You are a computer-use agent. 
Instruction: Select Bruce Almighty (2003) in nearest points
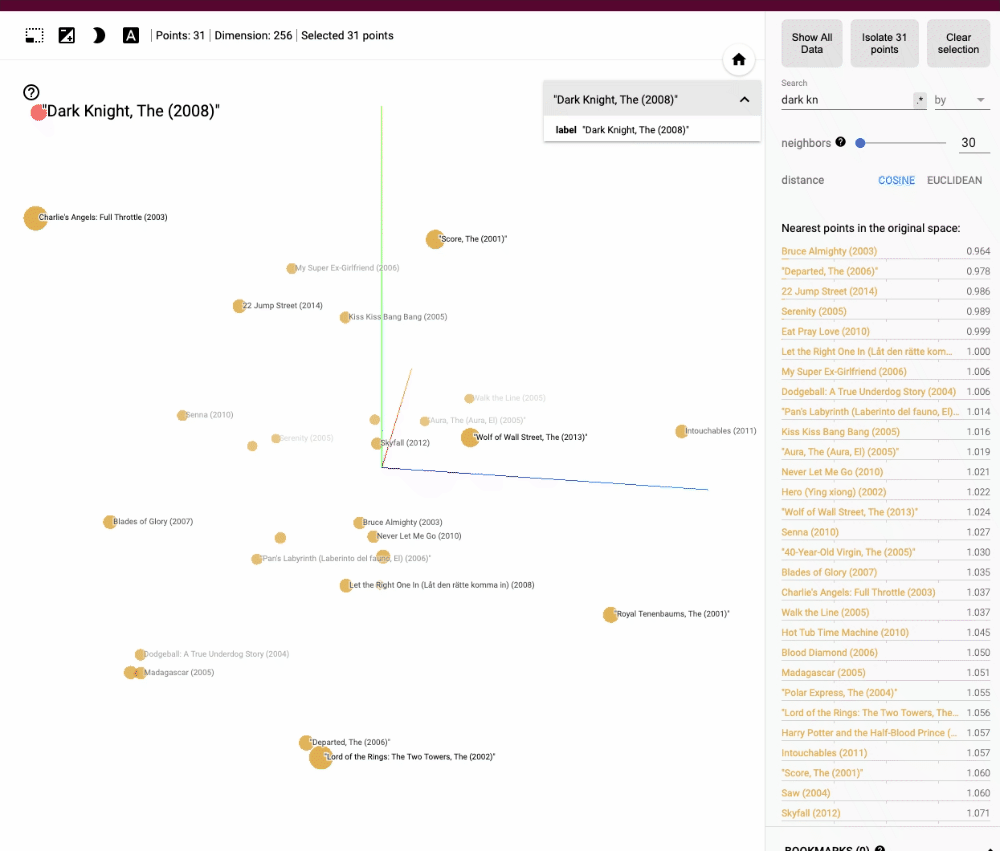click(829, 252)
